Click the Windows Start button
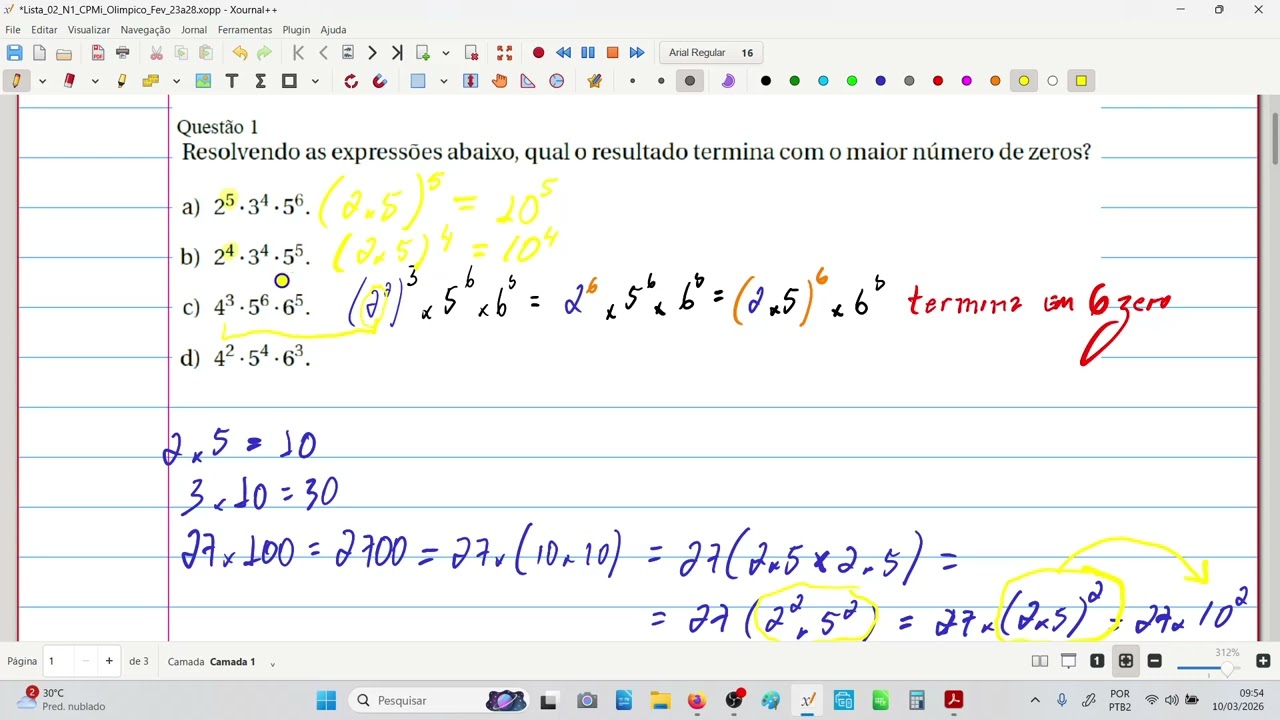 pyautogui.click(x=326, y=700)
